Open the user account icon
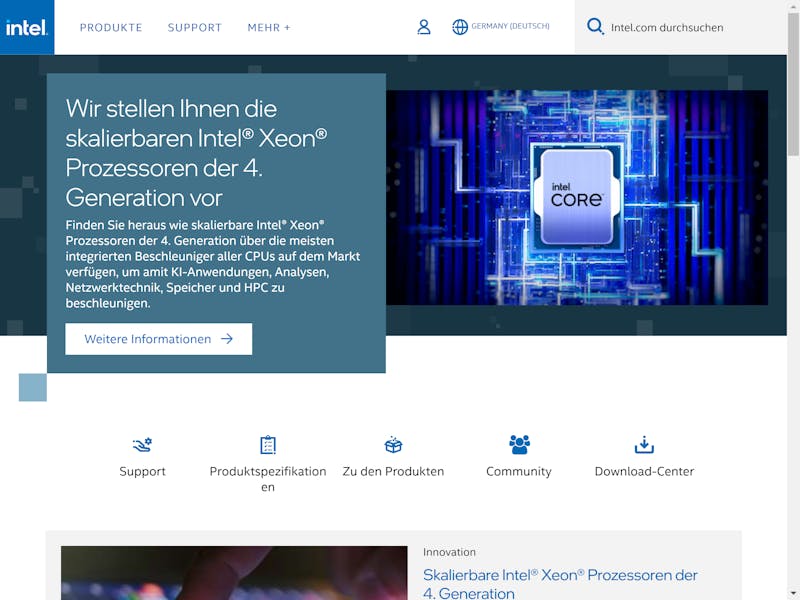The width and height of the screenshot is (800, 600). pos(423,27)
